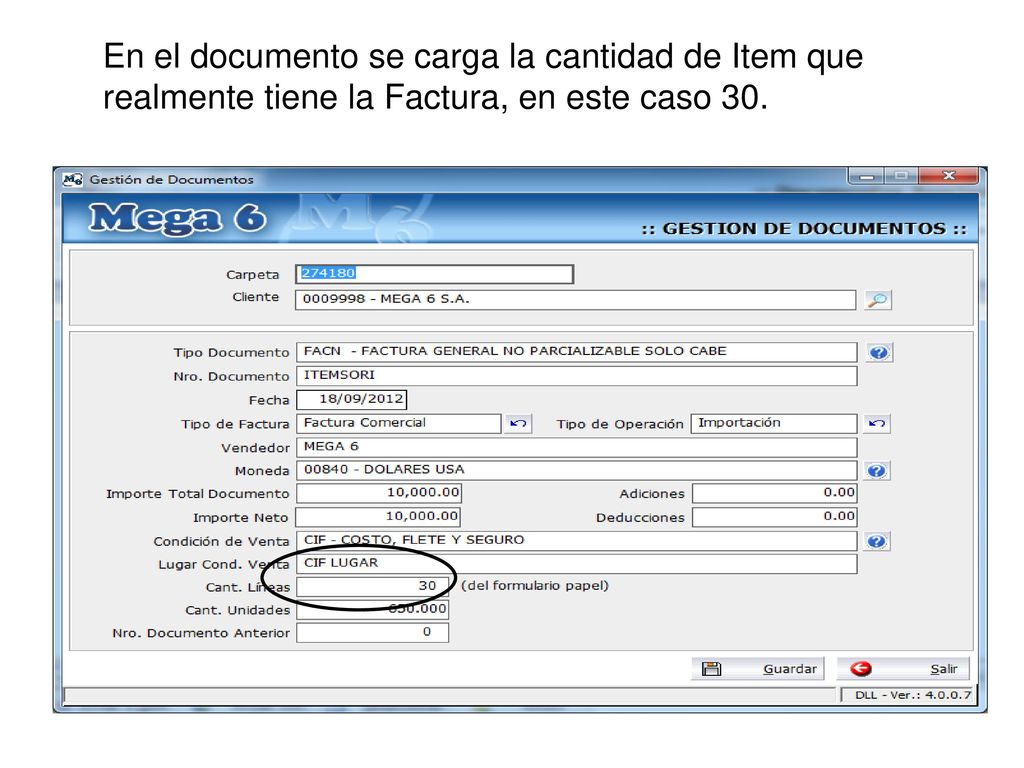Click the magnifier search icon beside Cliente

click(x=878, y=300)
